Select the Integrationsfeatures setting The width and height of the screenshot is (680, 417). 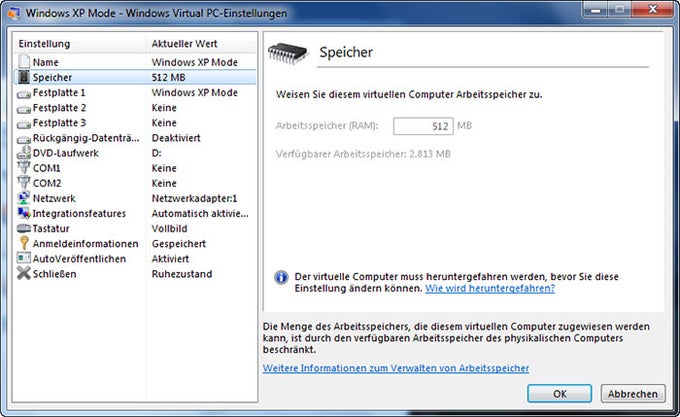coord(135,213)
